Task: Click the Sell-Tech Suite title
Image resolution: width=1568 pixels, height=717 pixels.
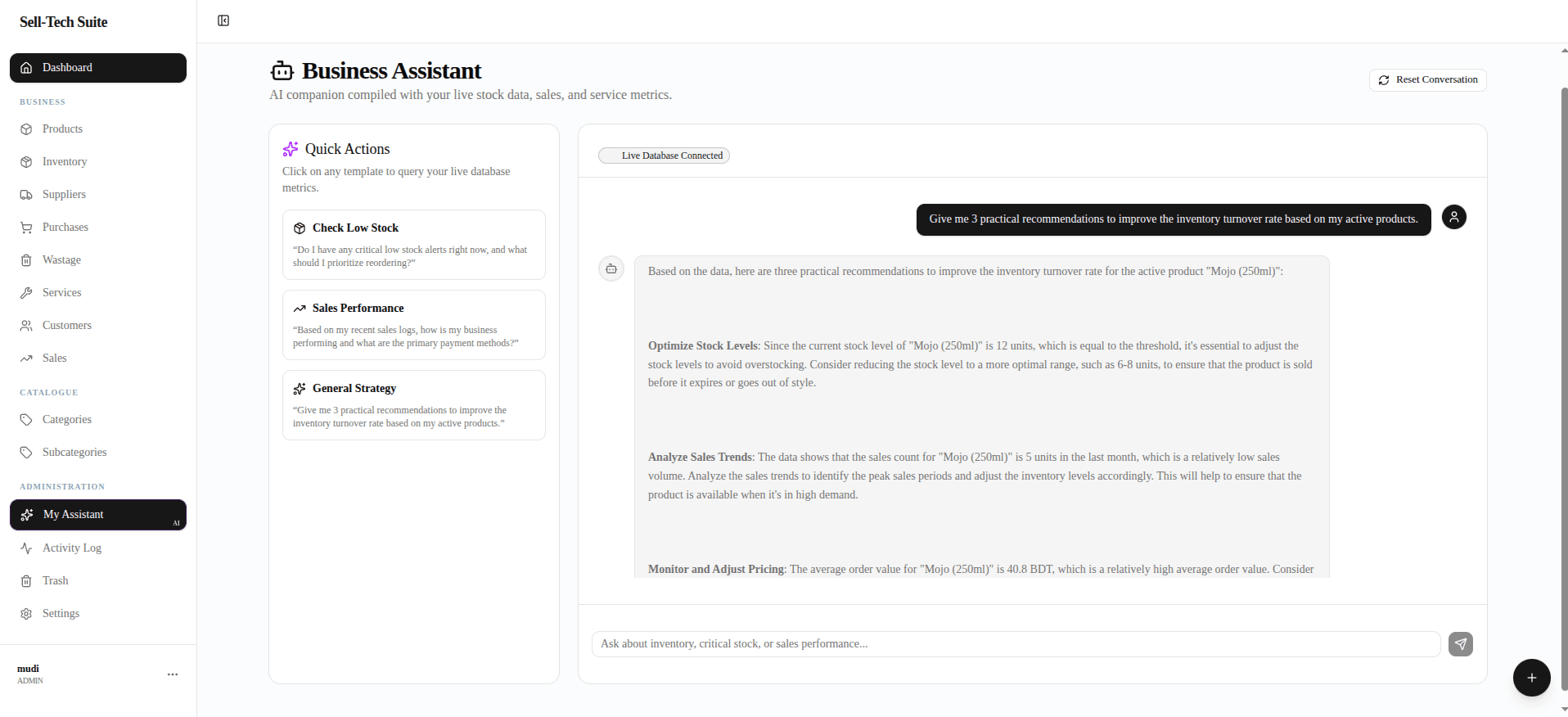Action: 64,22
